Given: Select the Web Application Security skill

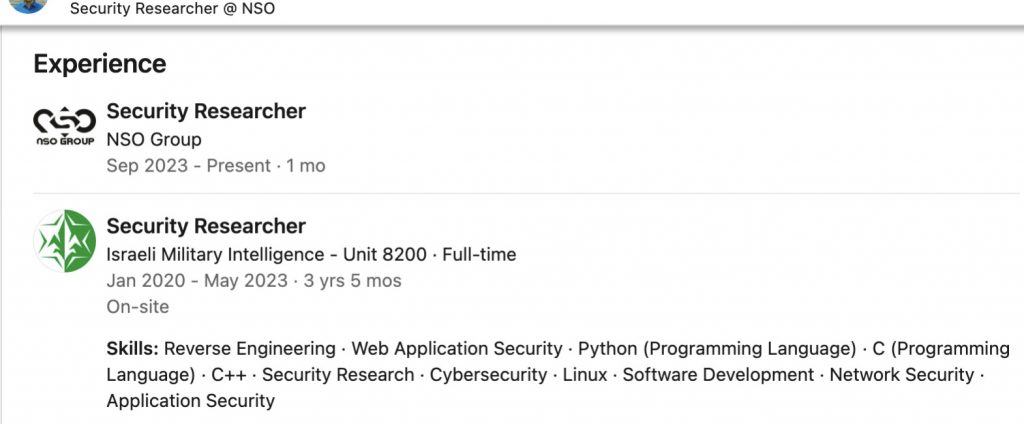Looking at the screenshot, I should 456,349.
